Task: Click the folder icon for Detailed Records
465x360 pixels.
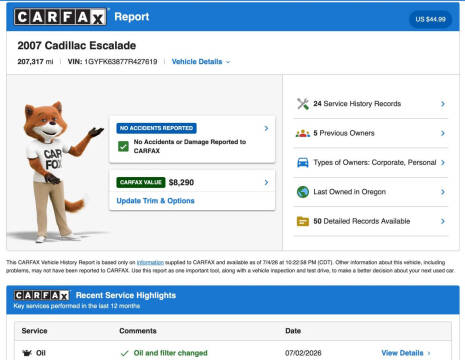Action: coord(303,221)
